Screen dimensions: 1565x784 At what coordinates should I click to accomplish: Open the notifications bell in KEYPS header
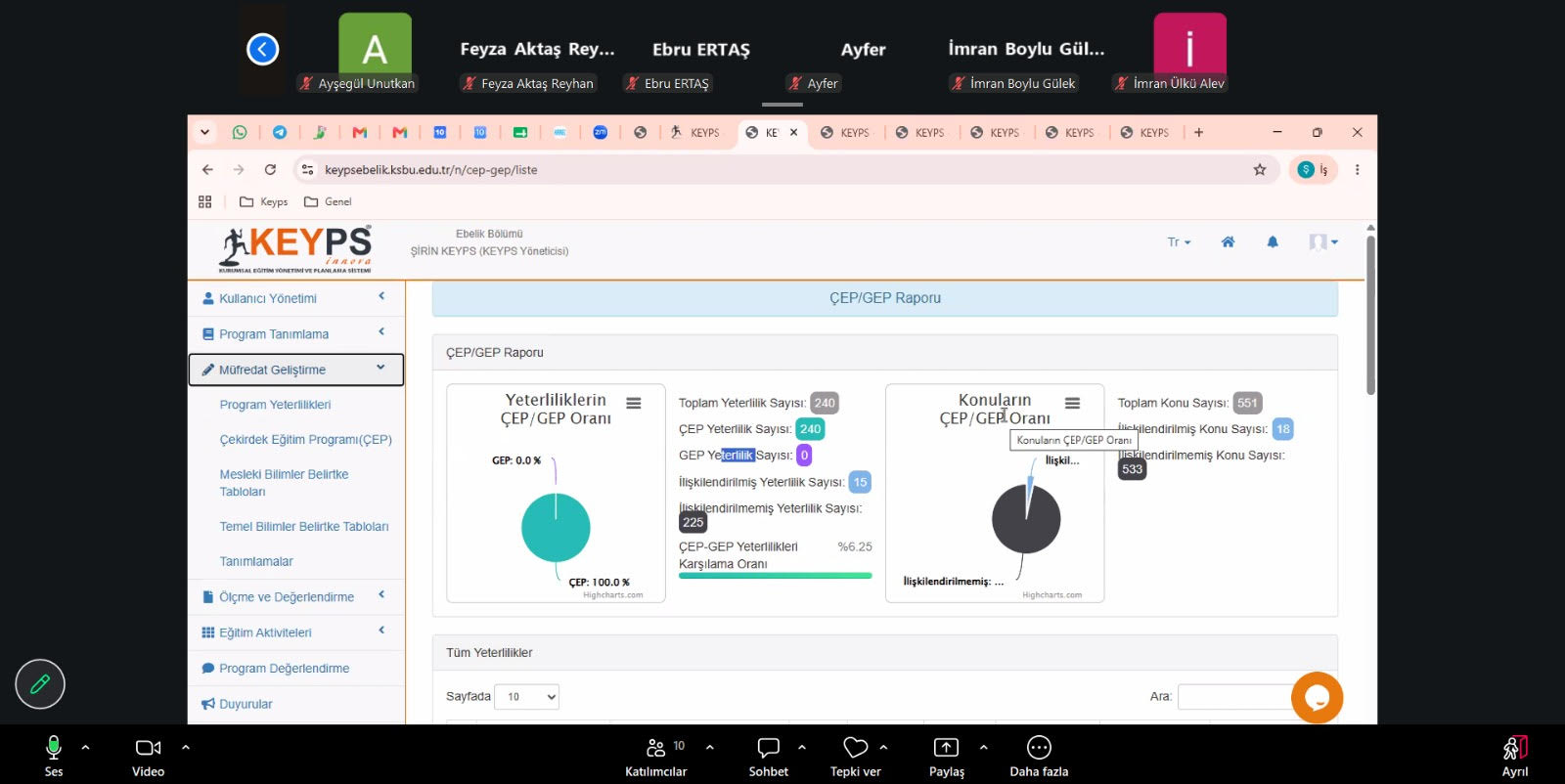(1273, 241)
